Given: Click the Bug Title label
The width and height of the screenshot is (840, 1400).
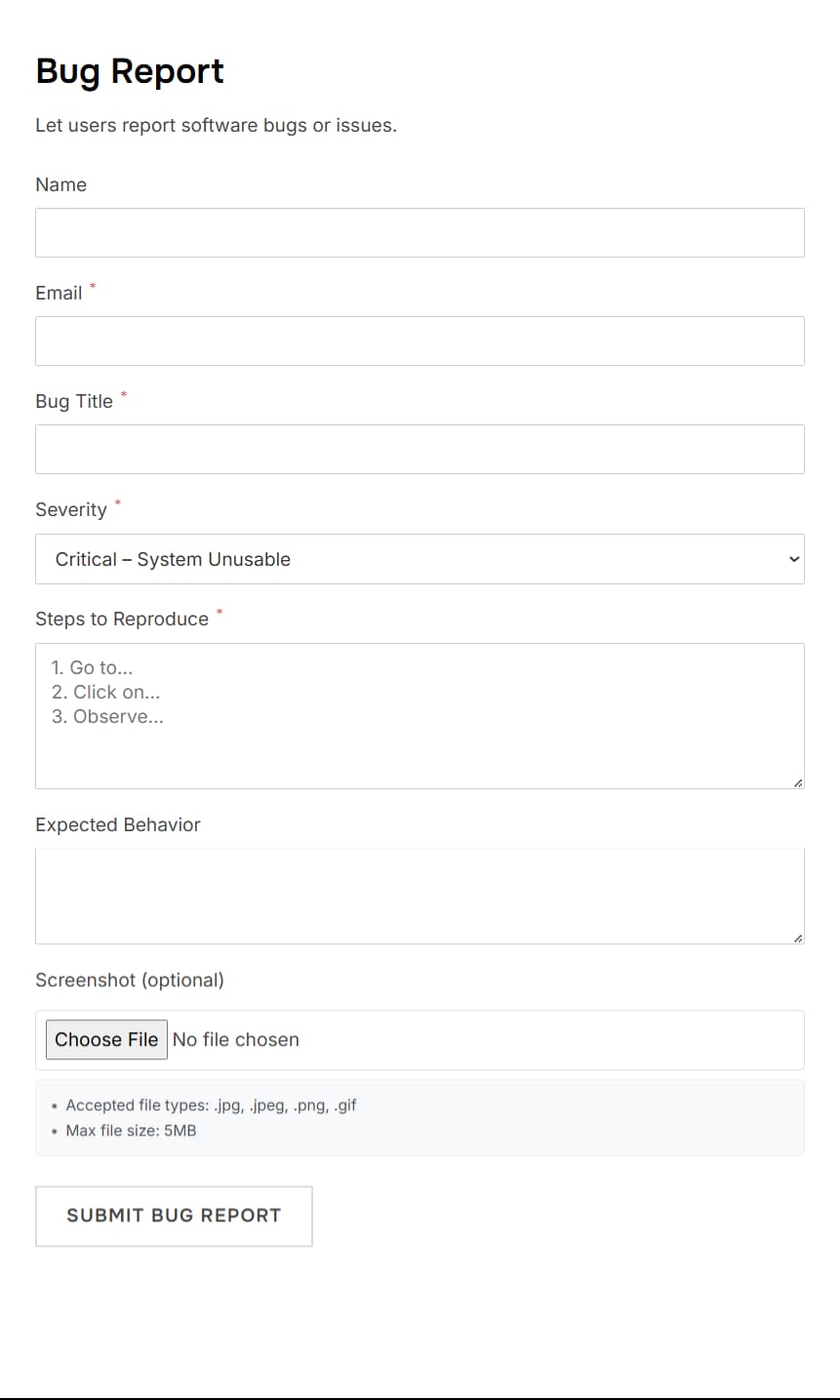Looking at the screenshot, I should click(x=74, y=402).
